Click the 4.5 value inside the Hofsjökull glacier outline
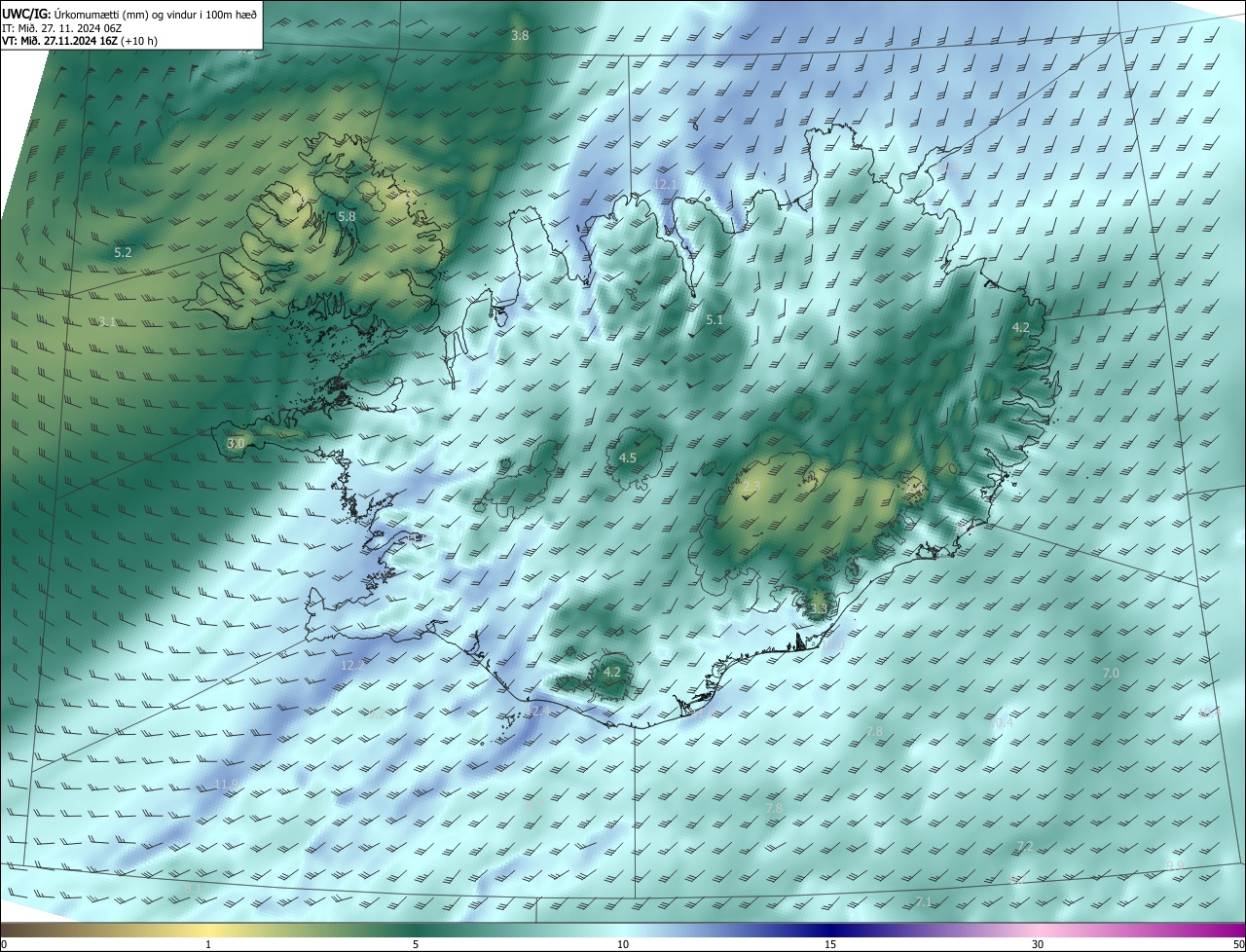This screenshot has height=952, width=1246. point(628,458)
